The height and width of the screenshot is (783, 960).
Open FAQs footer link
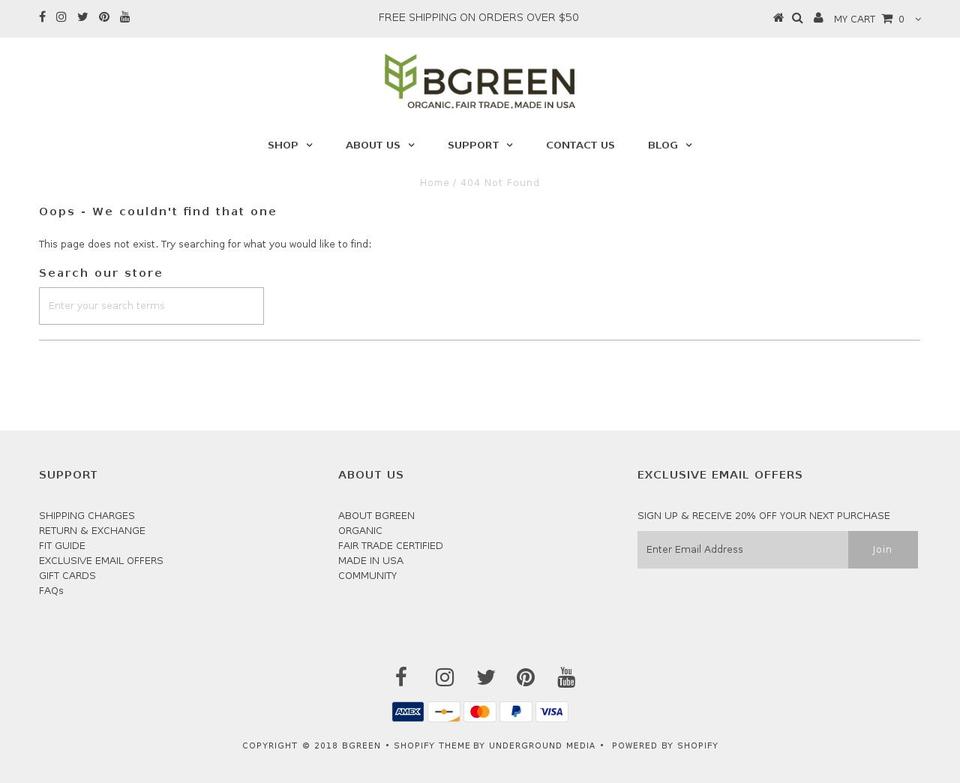click(51, 591)
